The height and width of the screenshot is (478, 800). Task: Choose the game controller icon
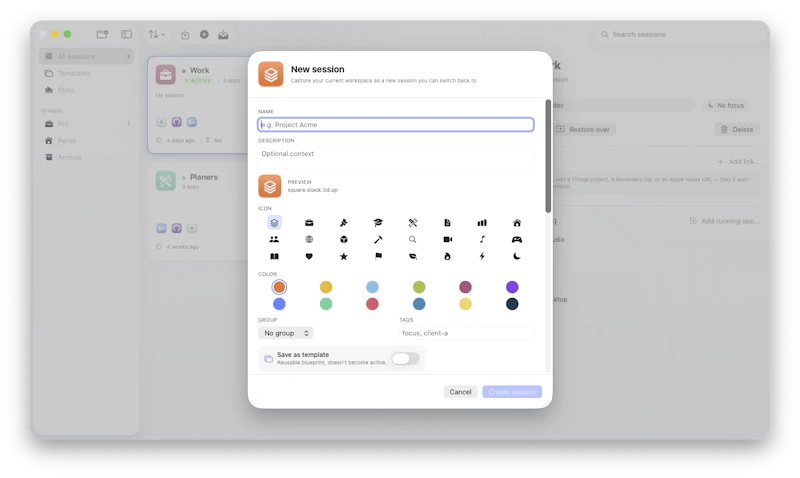tap(517, 239)
